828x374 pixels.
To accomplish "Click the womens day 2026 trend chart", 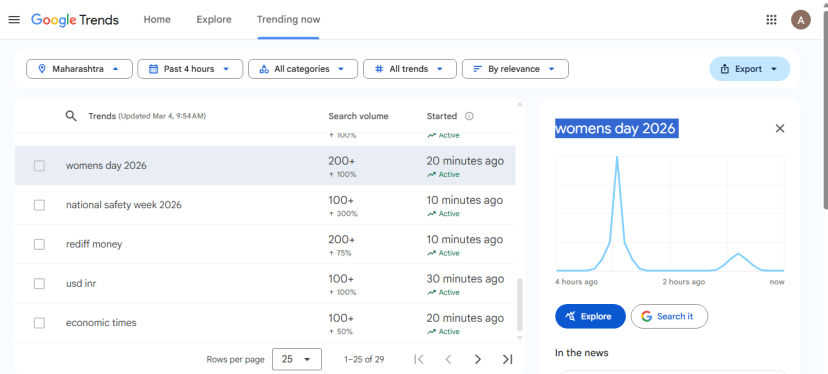I will [670, 214].
